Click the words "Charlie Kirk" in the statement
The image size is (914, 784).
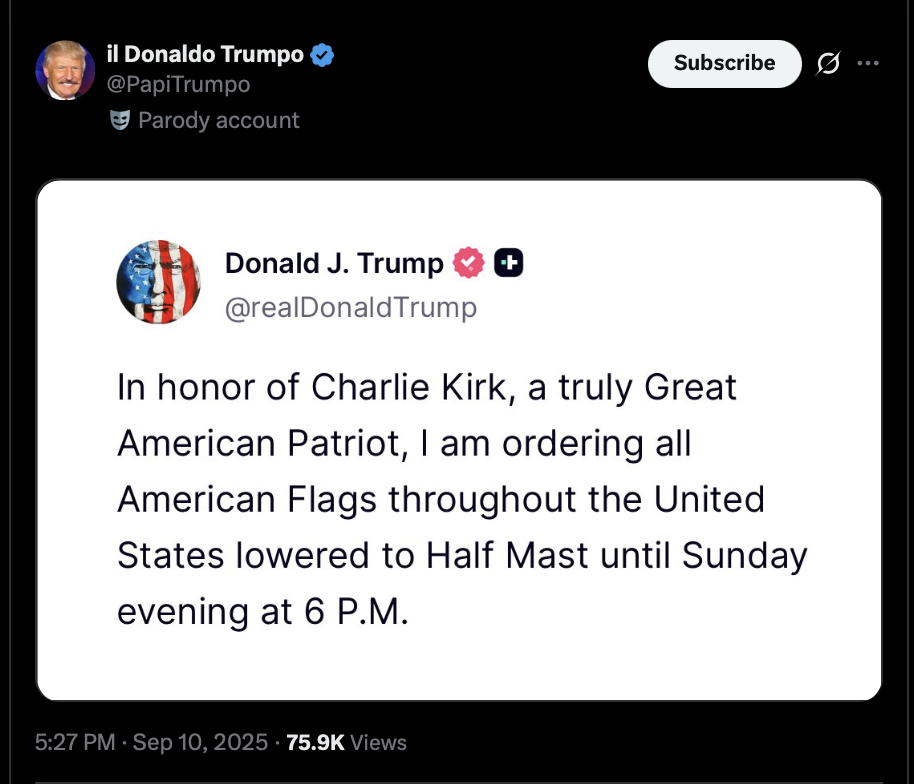(x=410, y=387)
